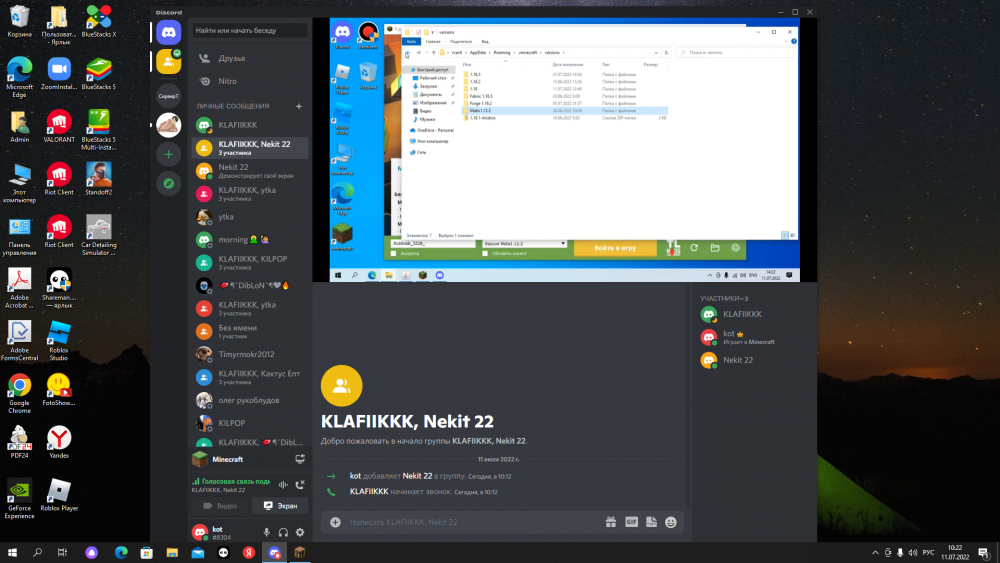This screenshot has width=1000, height=563.
Task: Open Nekit 22 direct message
Action: (249, 171)
